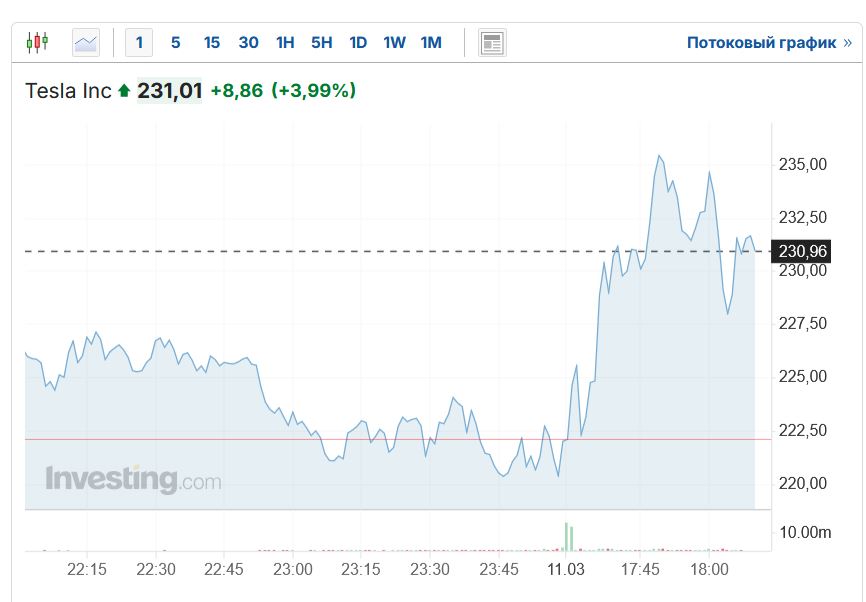
Task: Choose the 1M interval
Action: (x=431, y=43)
